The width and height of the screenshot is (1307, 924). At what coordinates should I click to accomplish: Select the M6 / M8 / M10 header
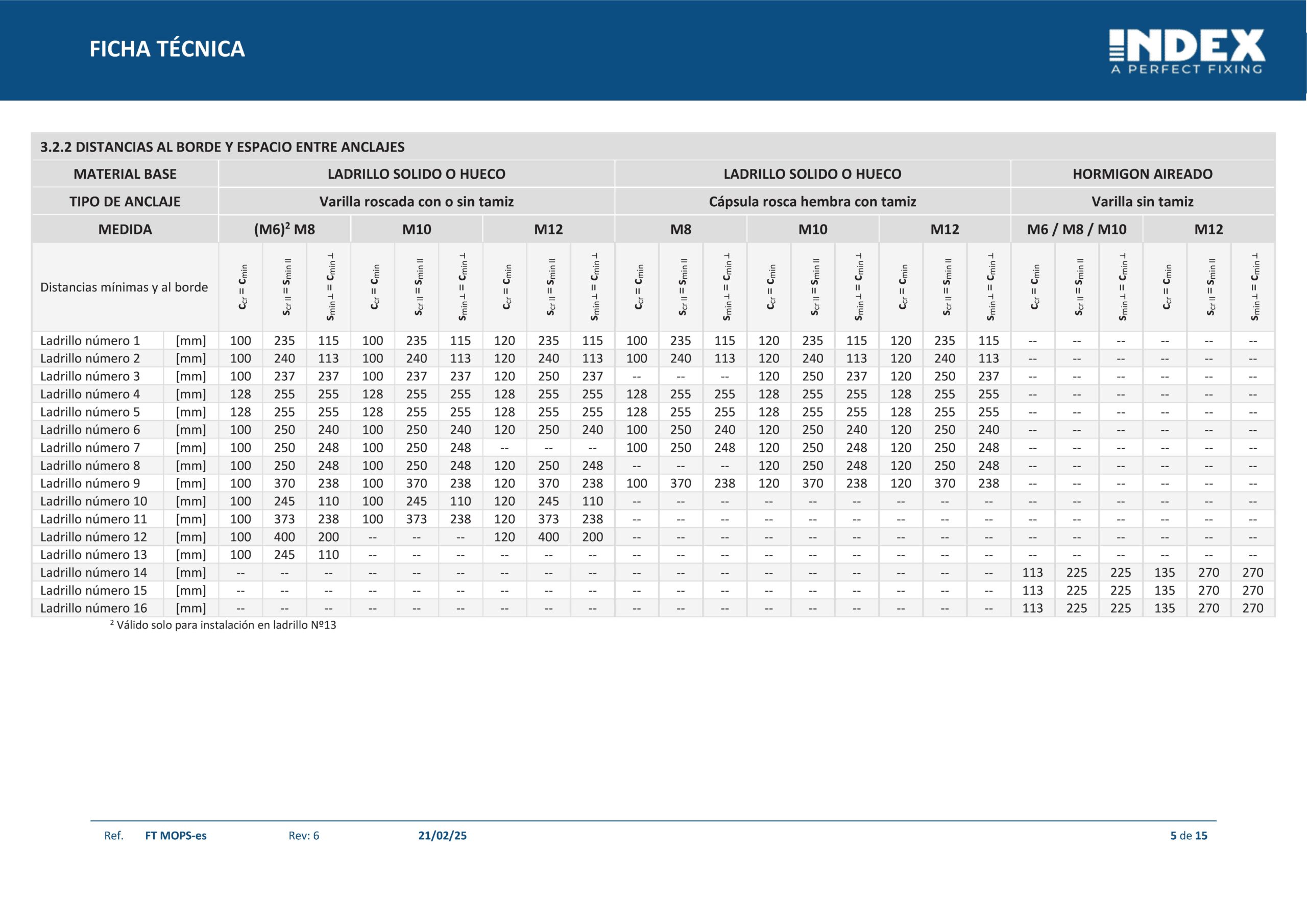[x=1076, y=229]
